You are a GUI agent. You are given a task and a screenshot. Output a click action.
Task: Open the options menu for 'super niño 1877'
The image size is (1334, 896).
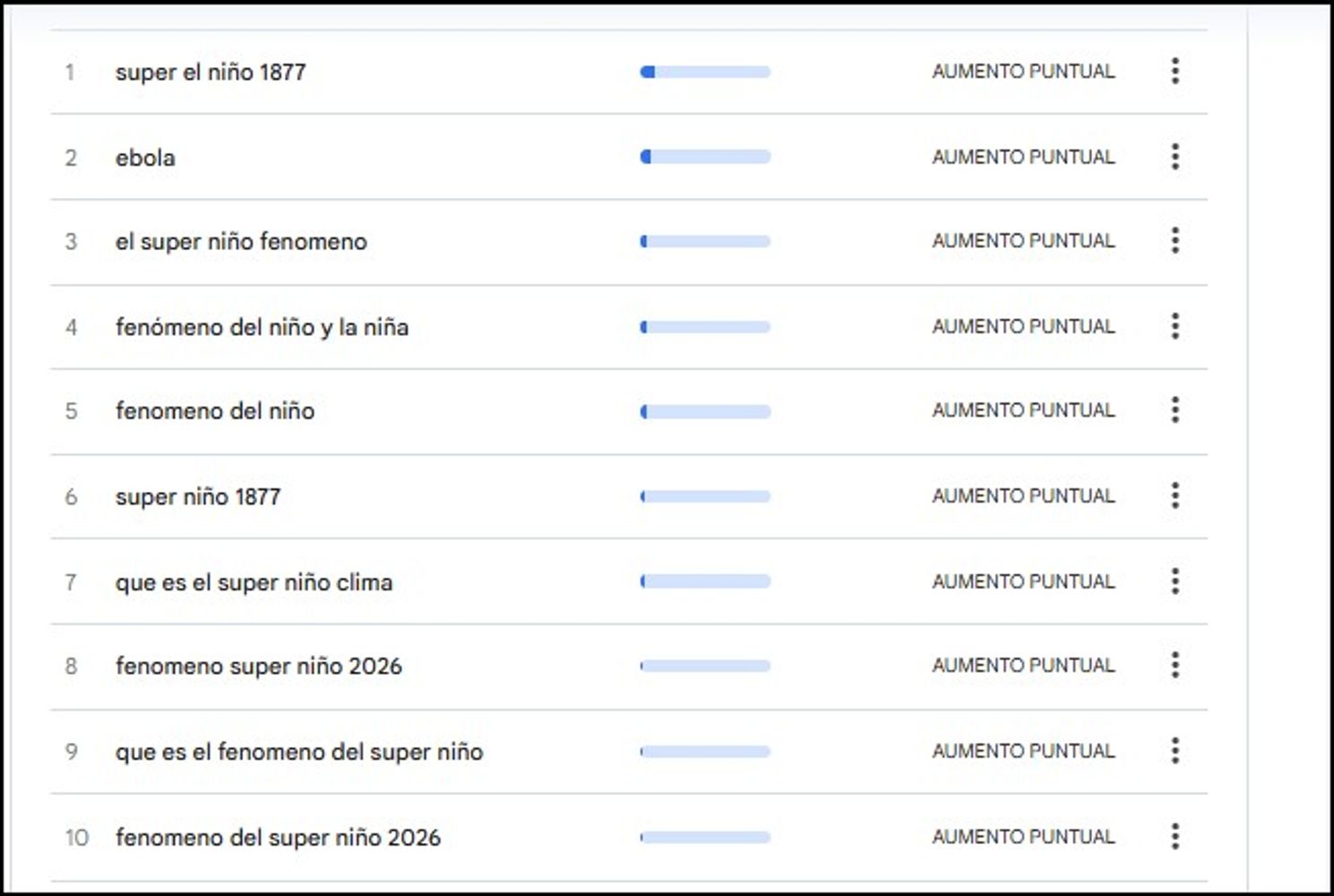1175,495
